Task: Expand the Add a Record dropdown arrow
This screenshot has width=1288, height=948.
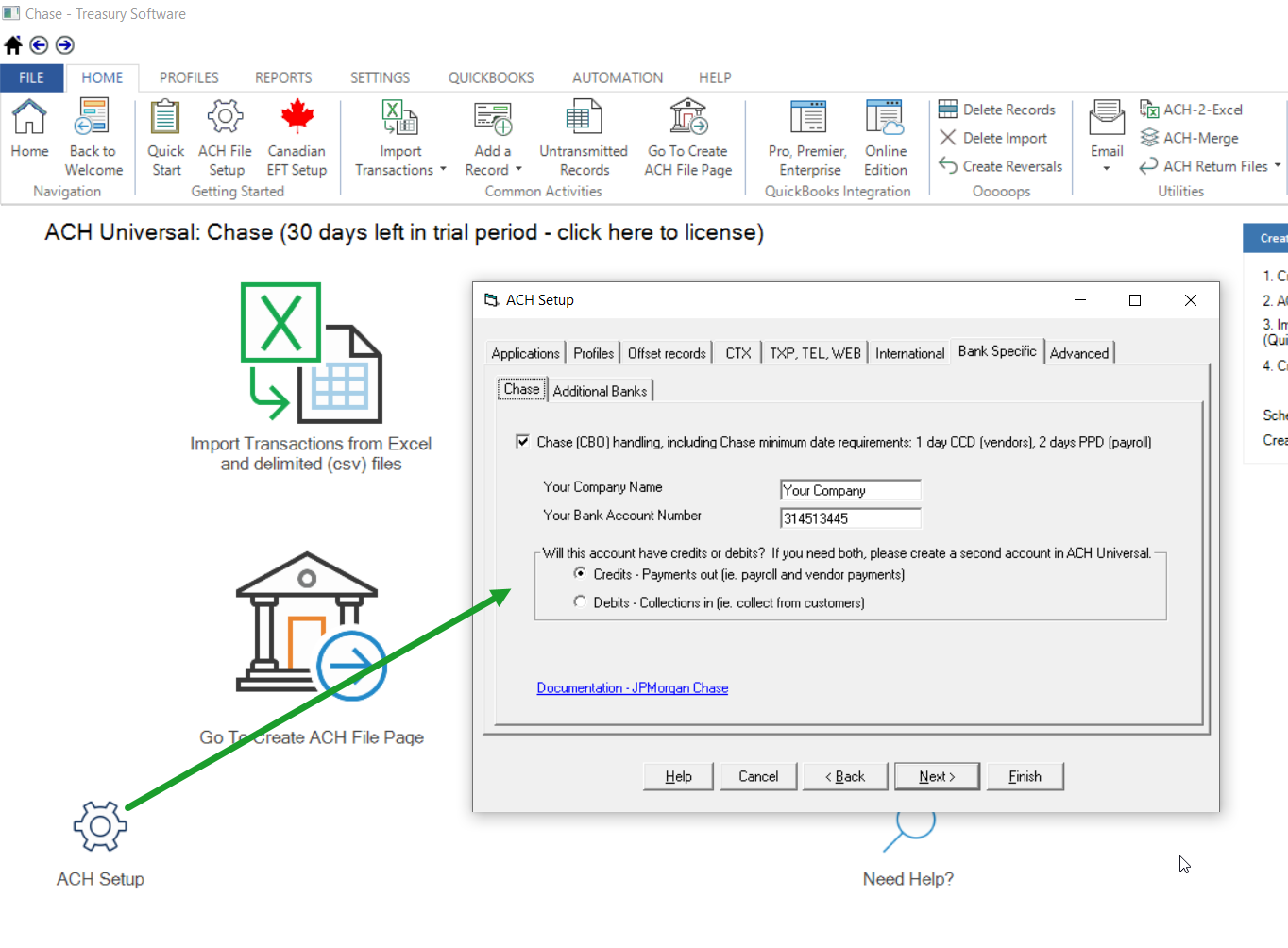Action: tap(518, 170)
